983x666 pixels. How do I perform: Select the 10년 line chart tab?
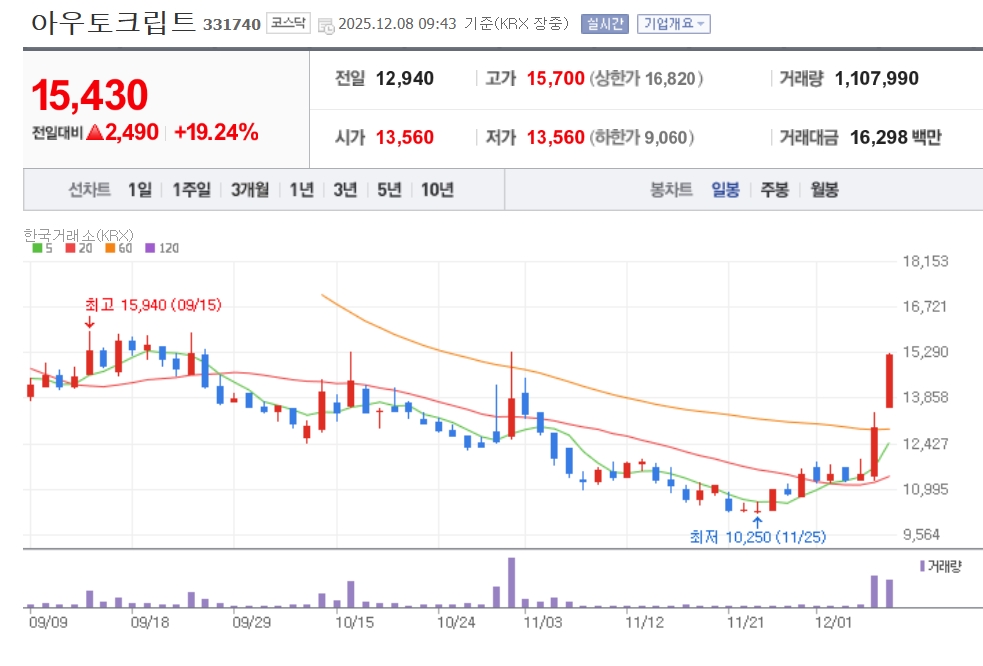[x=437, y=189]
